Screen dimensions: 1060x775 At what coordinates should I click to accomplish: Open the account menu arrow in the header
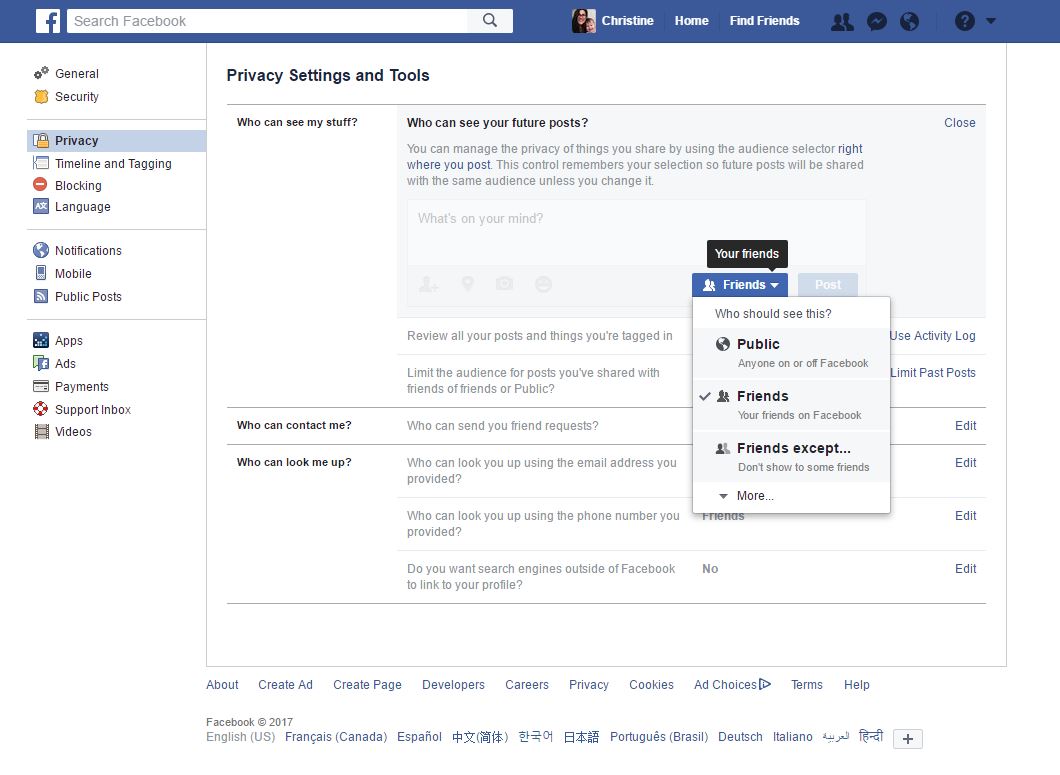coord(991,21)
